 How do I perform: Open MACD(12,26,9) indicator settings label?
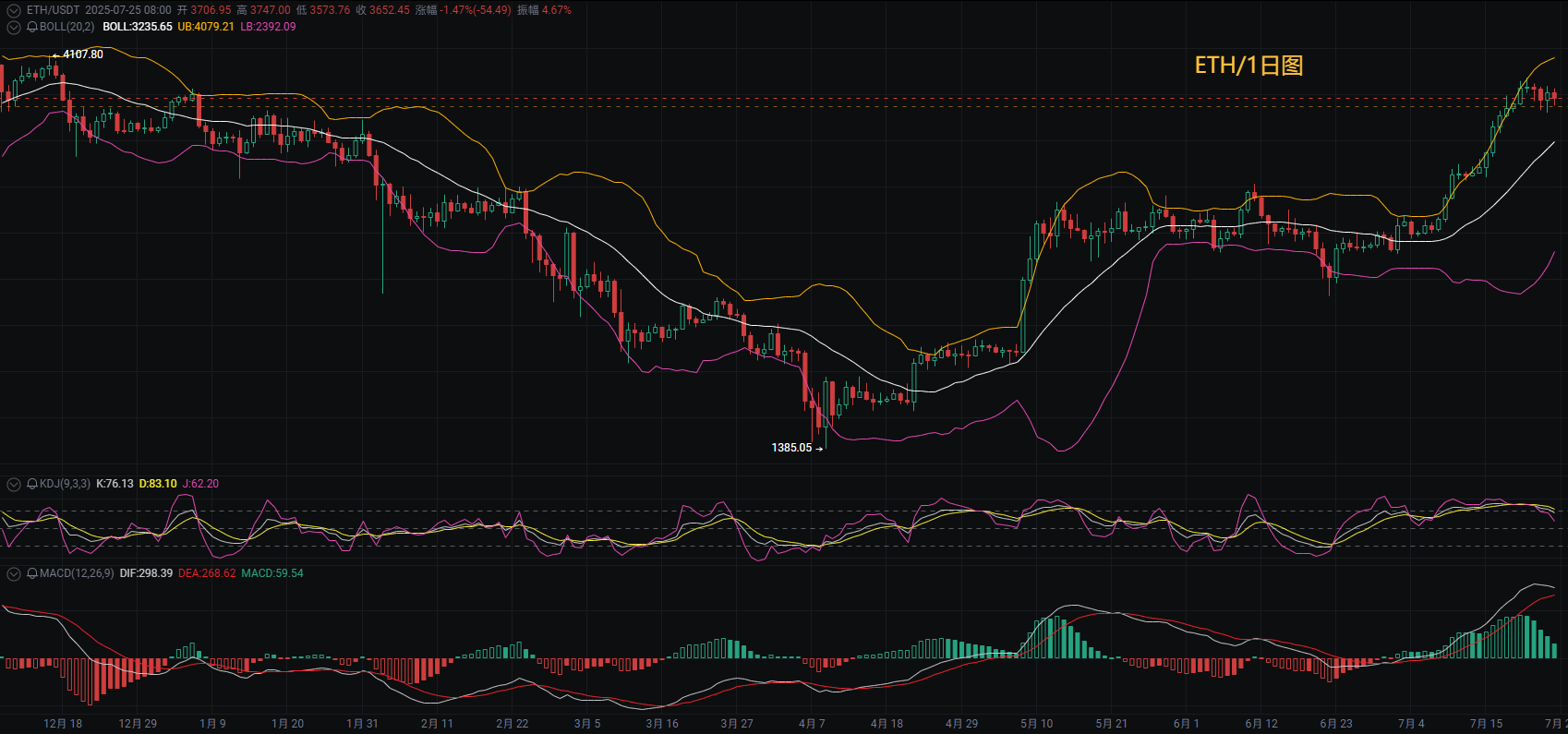pyautogui.click(x=77, y=573)
